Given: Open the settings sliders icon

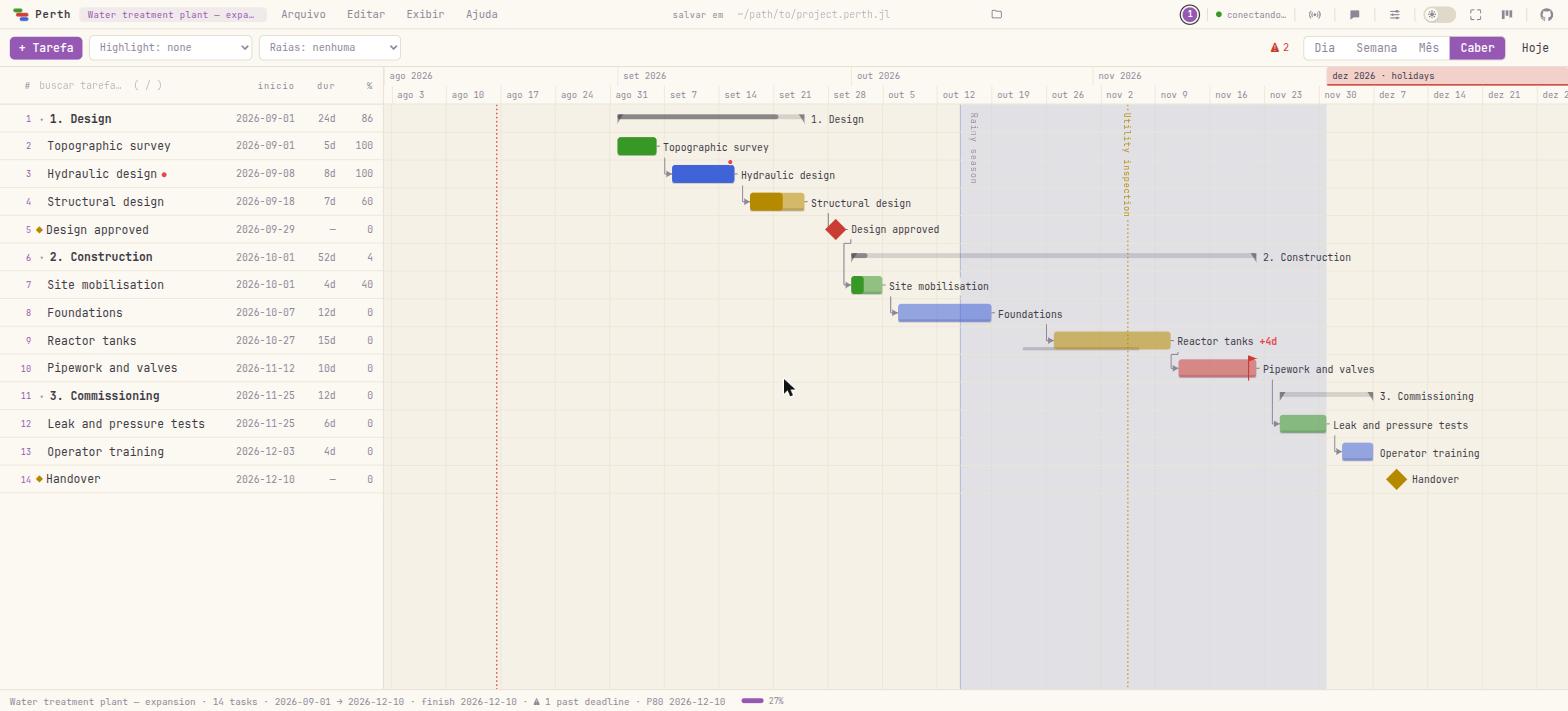Looking at the screenshot, I should pos(1394,15).
